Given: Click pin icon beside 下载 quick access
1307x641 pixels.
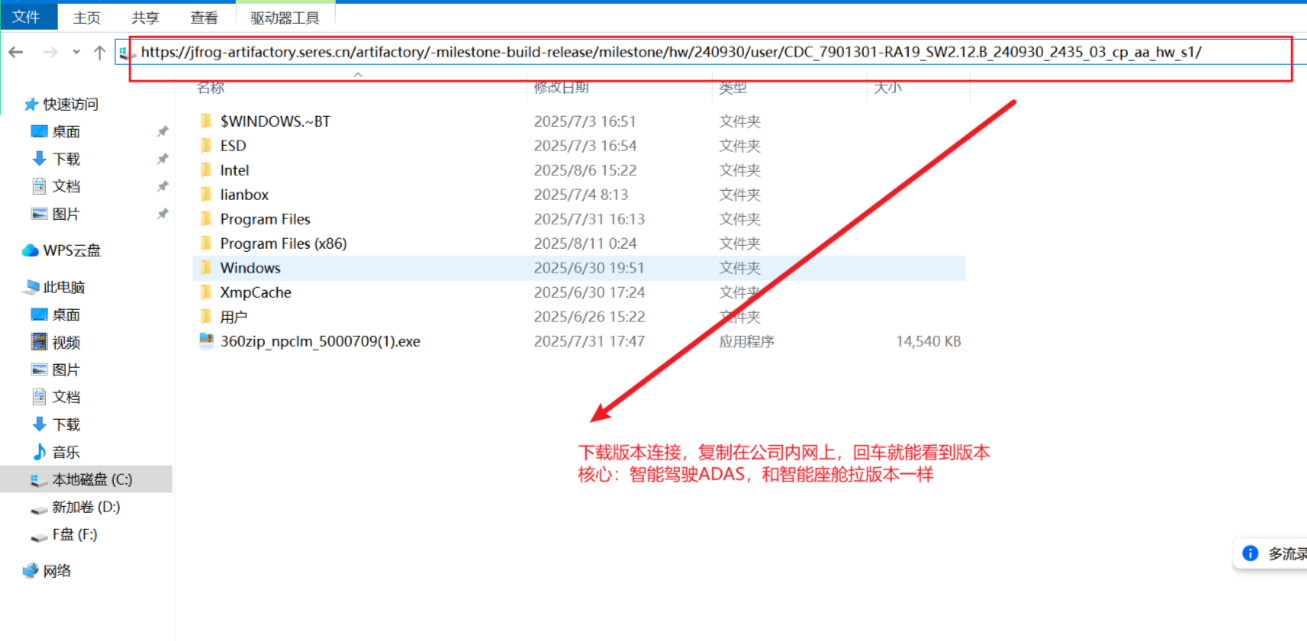Looking at the screenshot, I should tap(162, 159).
